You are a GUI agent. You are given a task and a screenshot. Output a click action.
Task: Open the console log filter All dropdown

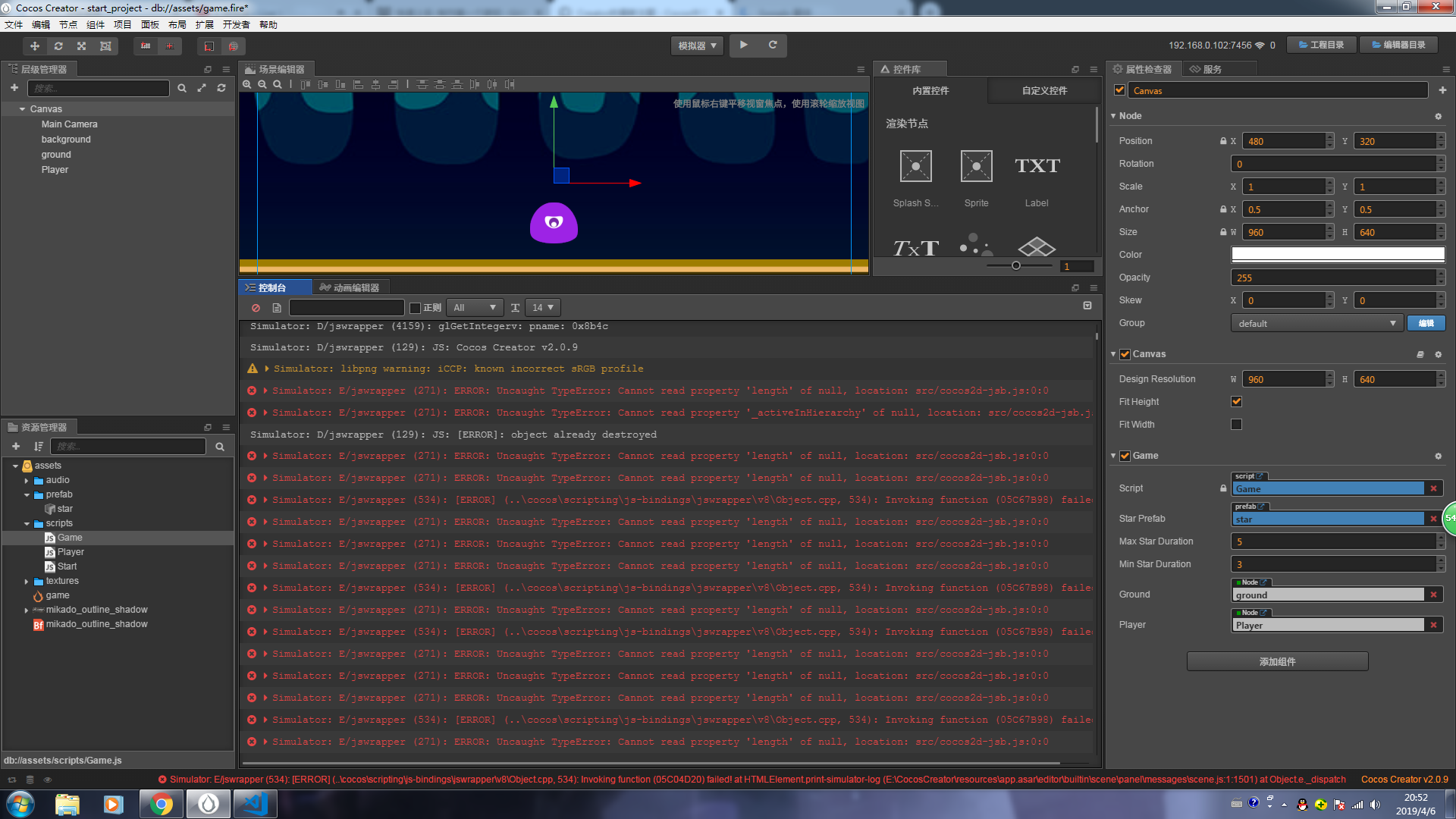475,308
